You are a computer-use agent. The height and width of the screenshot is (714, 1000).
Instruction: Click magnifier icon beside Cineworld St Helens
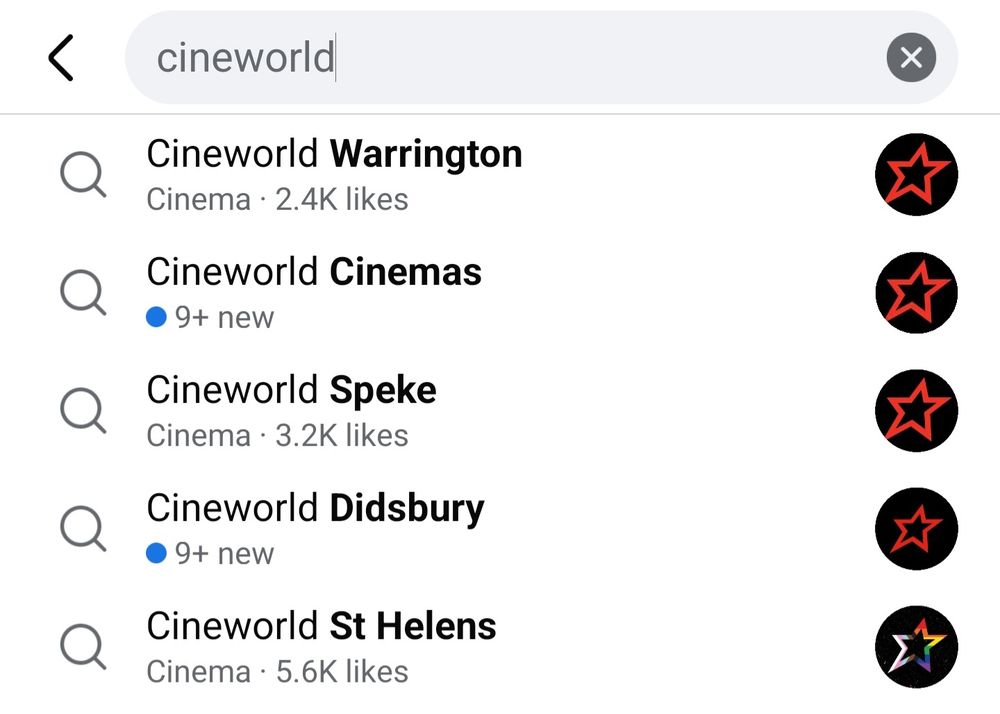pos(82,647)
